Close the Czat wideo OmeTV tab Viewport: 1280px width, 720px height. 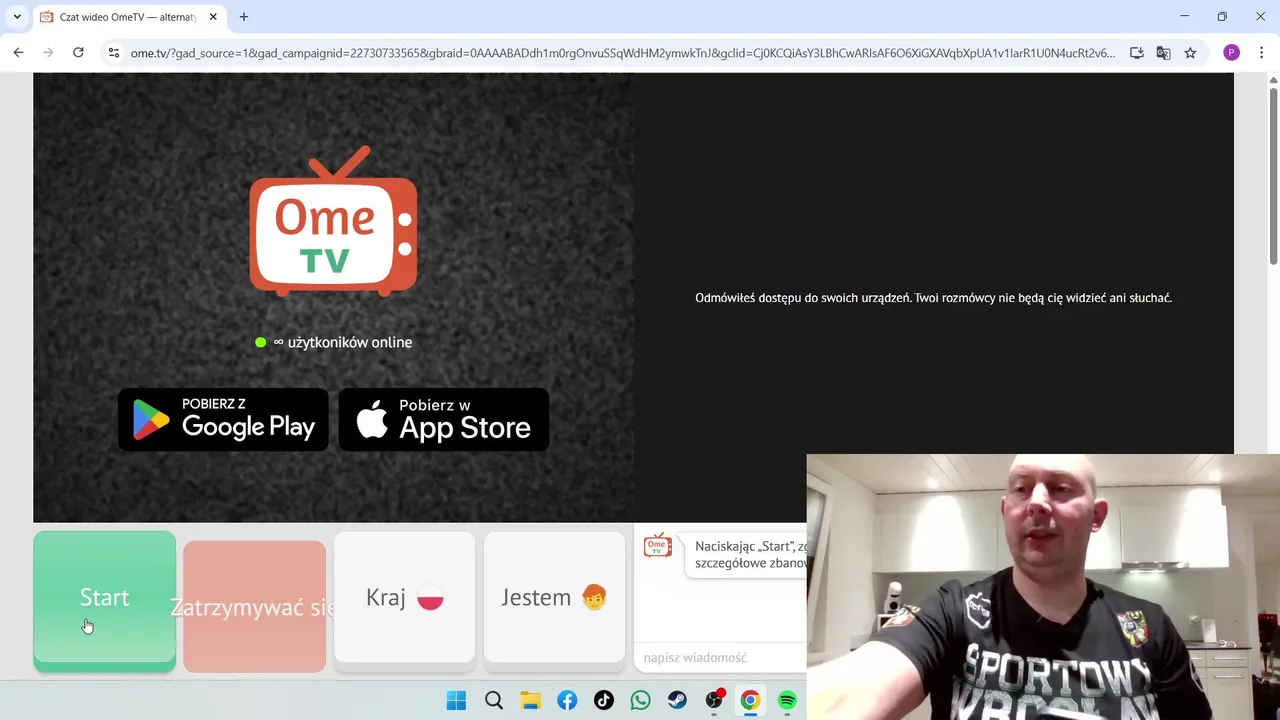(x=213, y=17)
